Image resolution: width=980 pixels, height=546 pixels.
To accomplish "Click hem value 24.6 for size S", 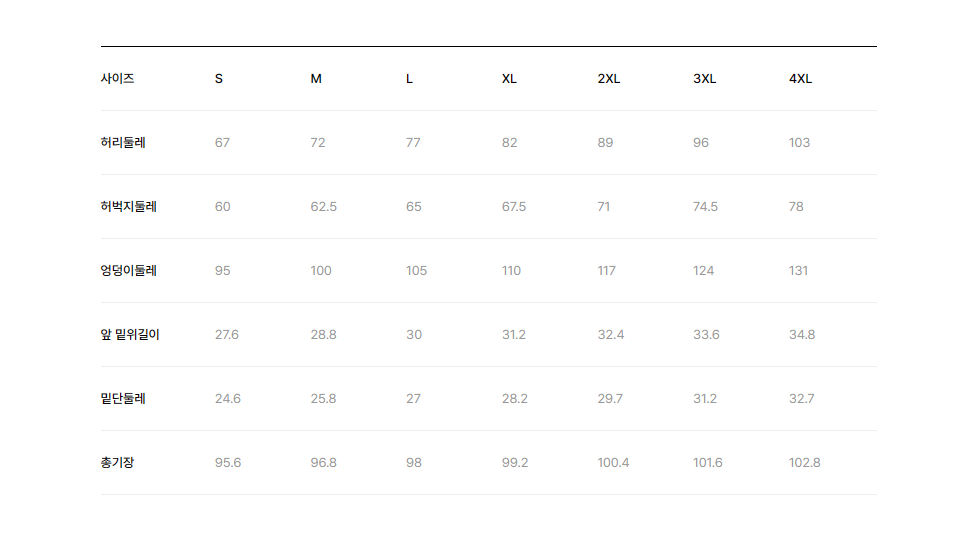I will tap(228, 399).
